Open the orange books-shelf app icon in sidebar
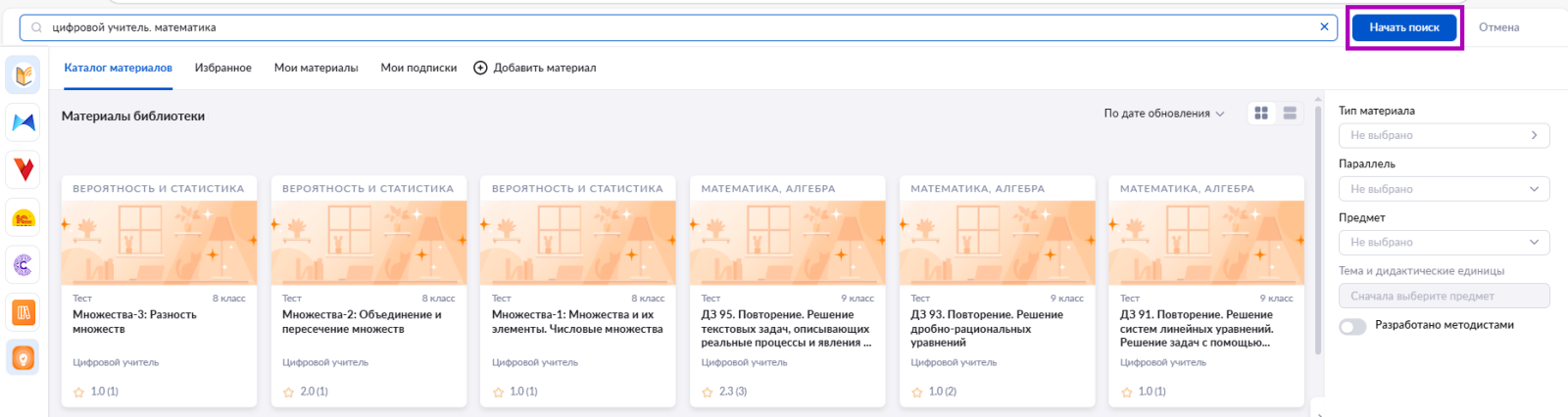The image size is (1568, 417). [24, 312]
